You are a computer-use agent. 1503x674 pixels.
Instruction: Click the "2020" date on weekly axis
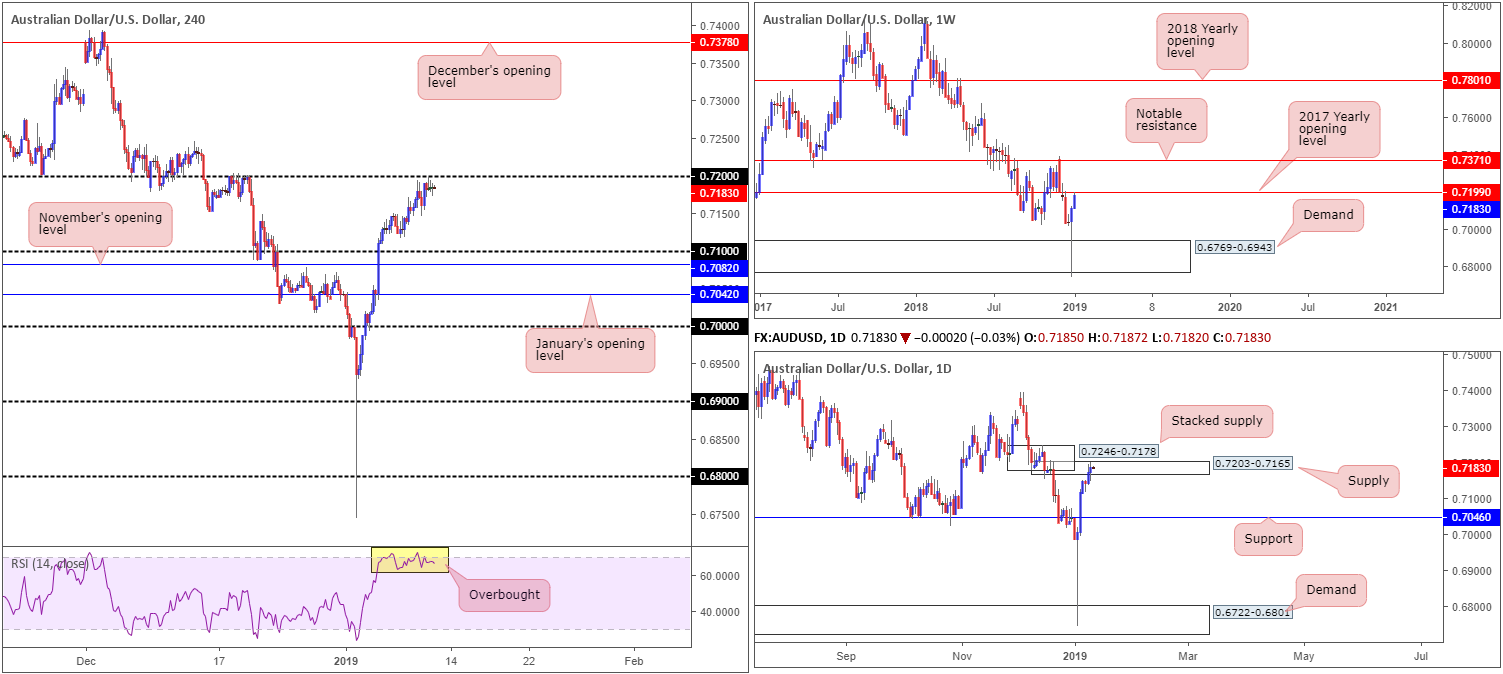pyautogui.click(x=1230, y=310)
